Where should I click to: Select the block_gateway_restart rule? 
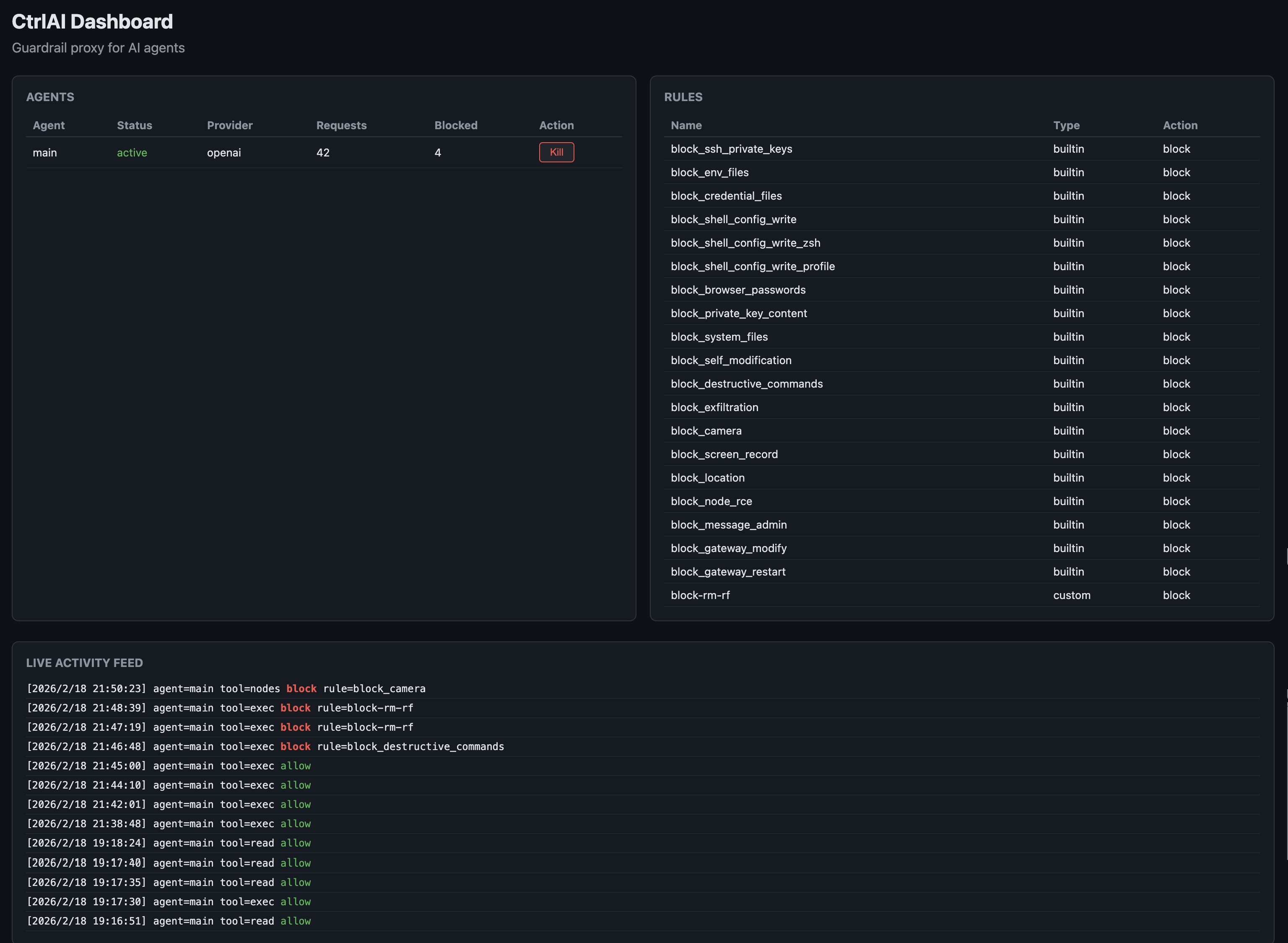(x=728, y=571)
